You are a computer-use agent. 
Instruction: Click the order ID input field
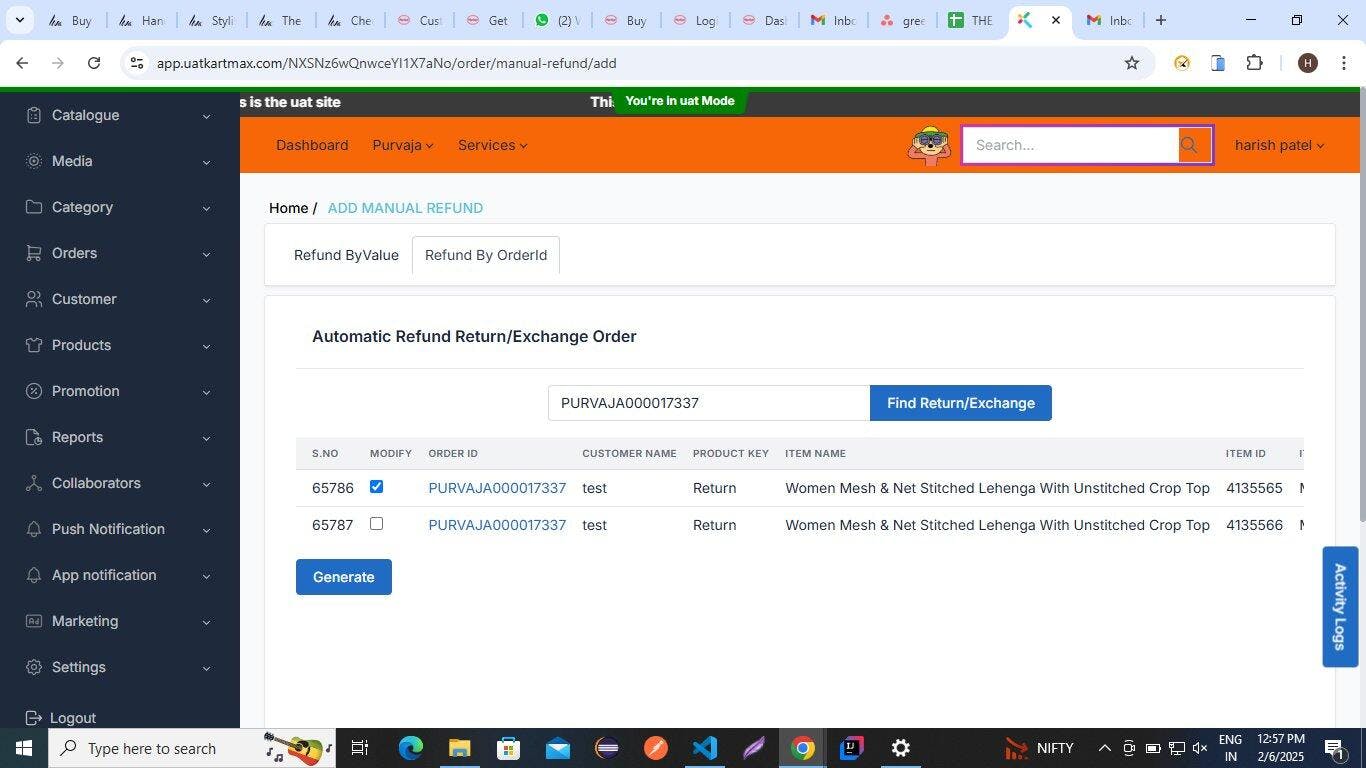click(x=708, y=403)
